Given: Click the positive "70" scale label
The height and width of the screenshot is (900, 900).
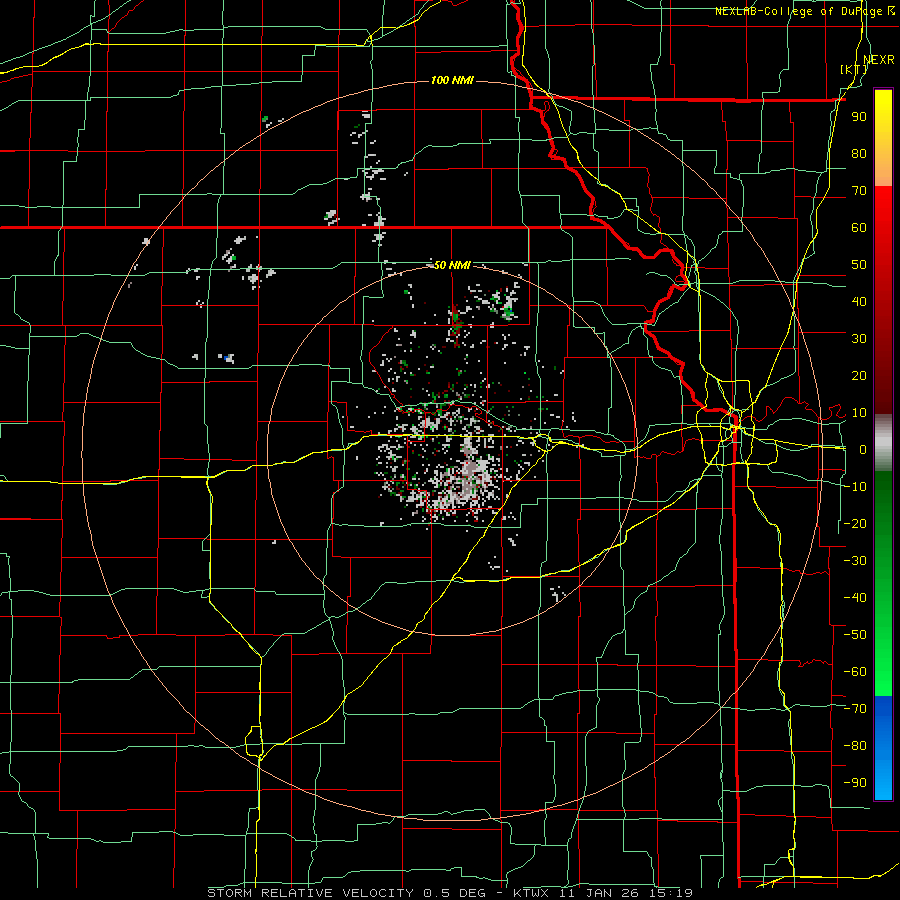Looking at the screenshot, I should [859, 191].
